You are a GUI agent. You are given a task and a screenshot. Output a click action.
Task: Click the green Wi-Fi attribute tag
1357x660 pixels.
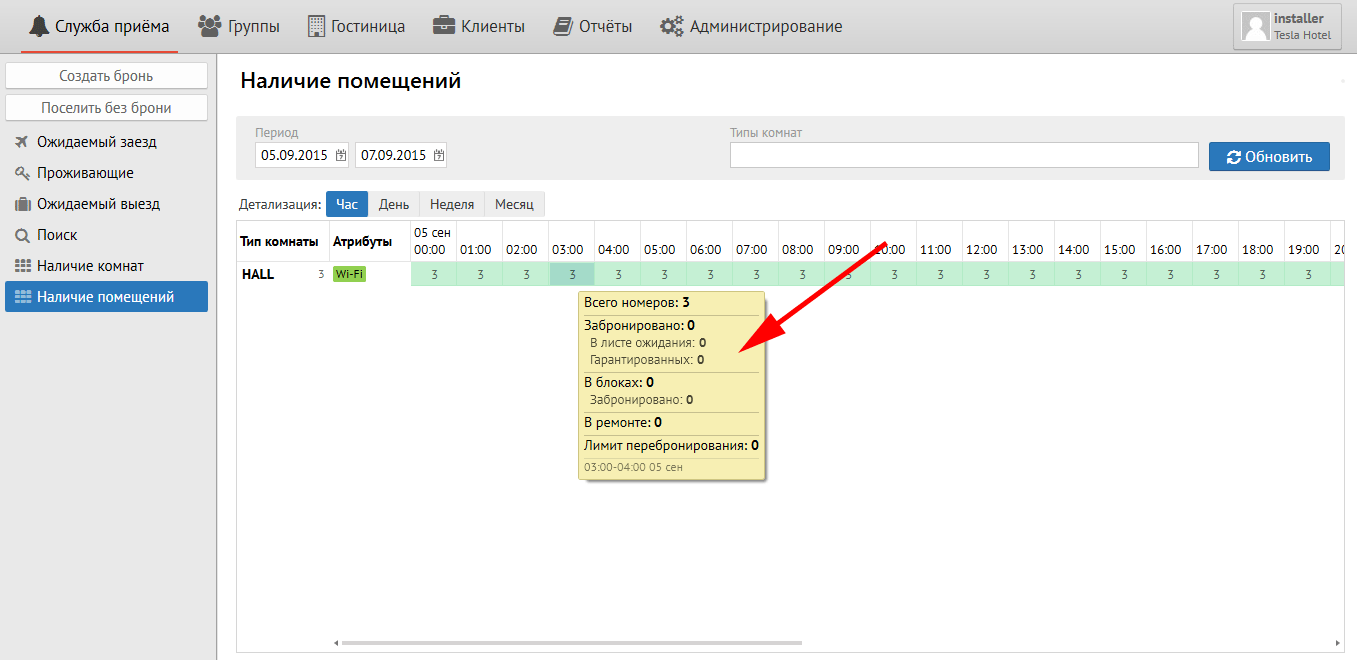coord(349,274)
